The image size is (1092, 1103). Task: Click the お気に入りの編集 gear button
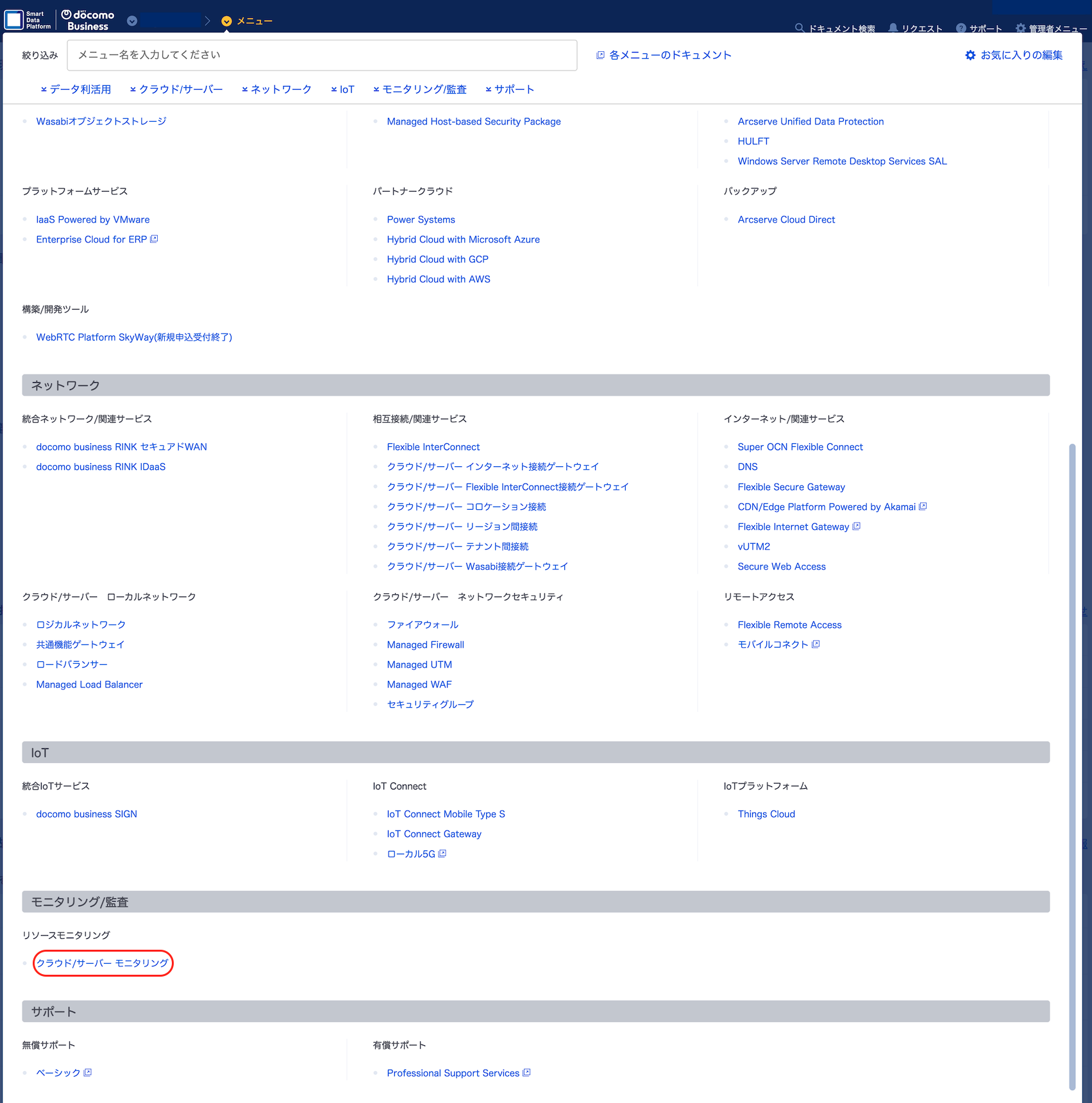[1014, 55]
